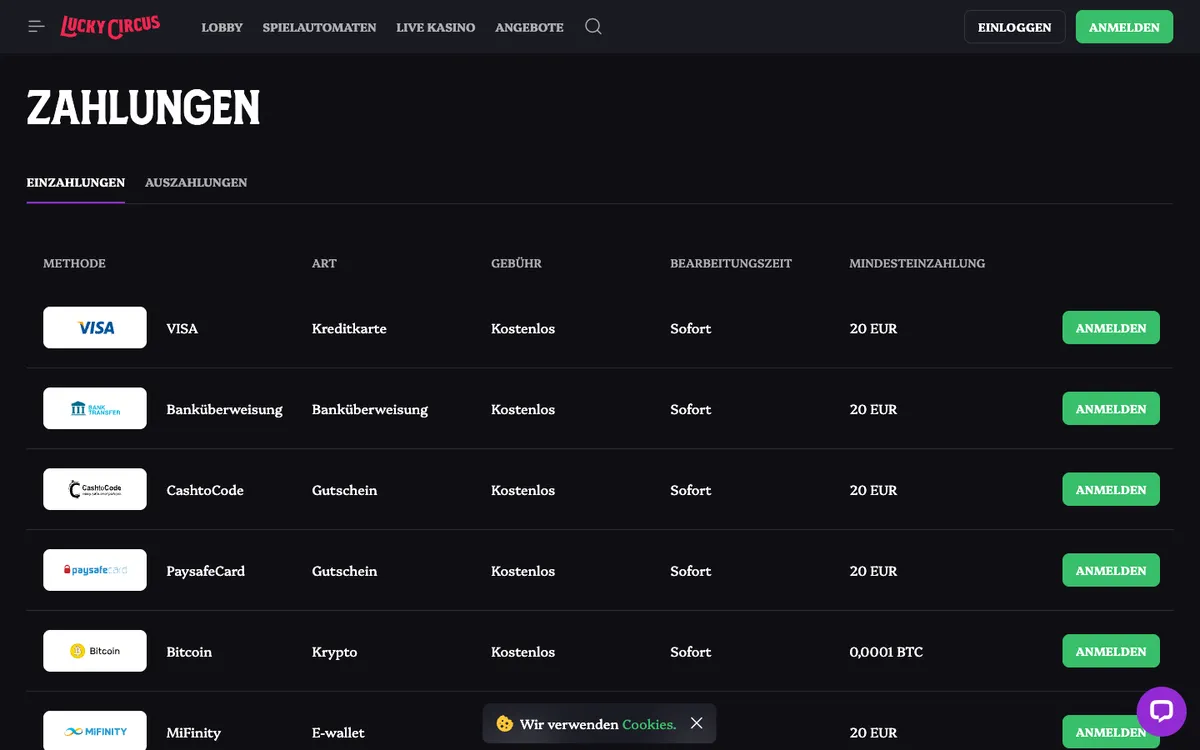Click the paysafecard logo
Viewport: 1200px width, 750px height.
[95, 571]
